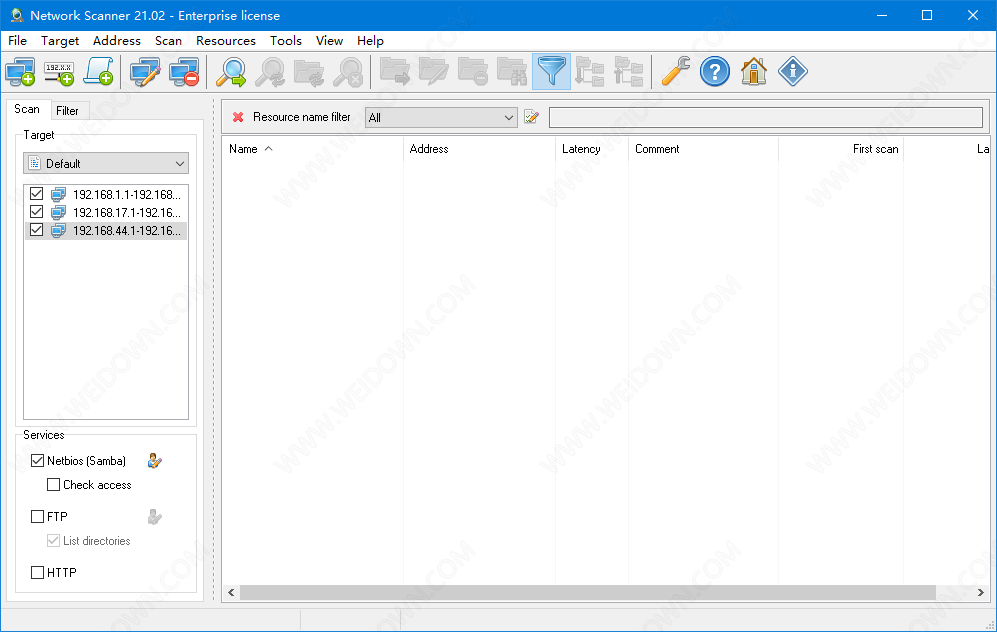The height and width of the screenshot is (632, 997).
Task: Click the grayed search folders binoculars icon
Action: 512,71
